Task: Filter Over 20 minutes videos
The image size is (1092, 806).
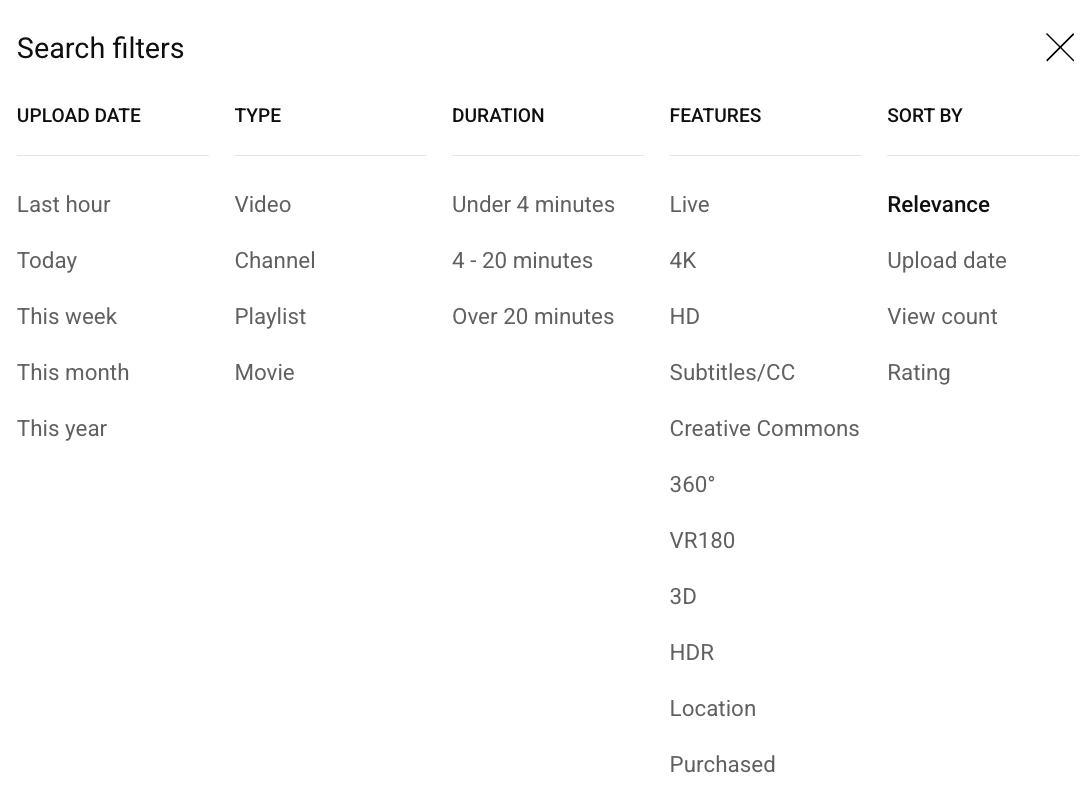Action: tap(533, 317)
